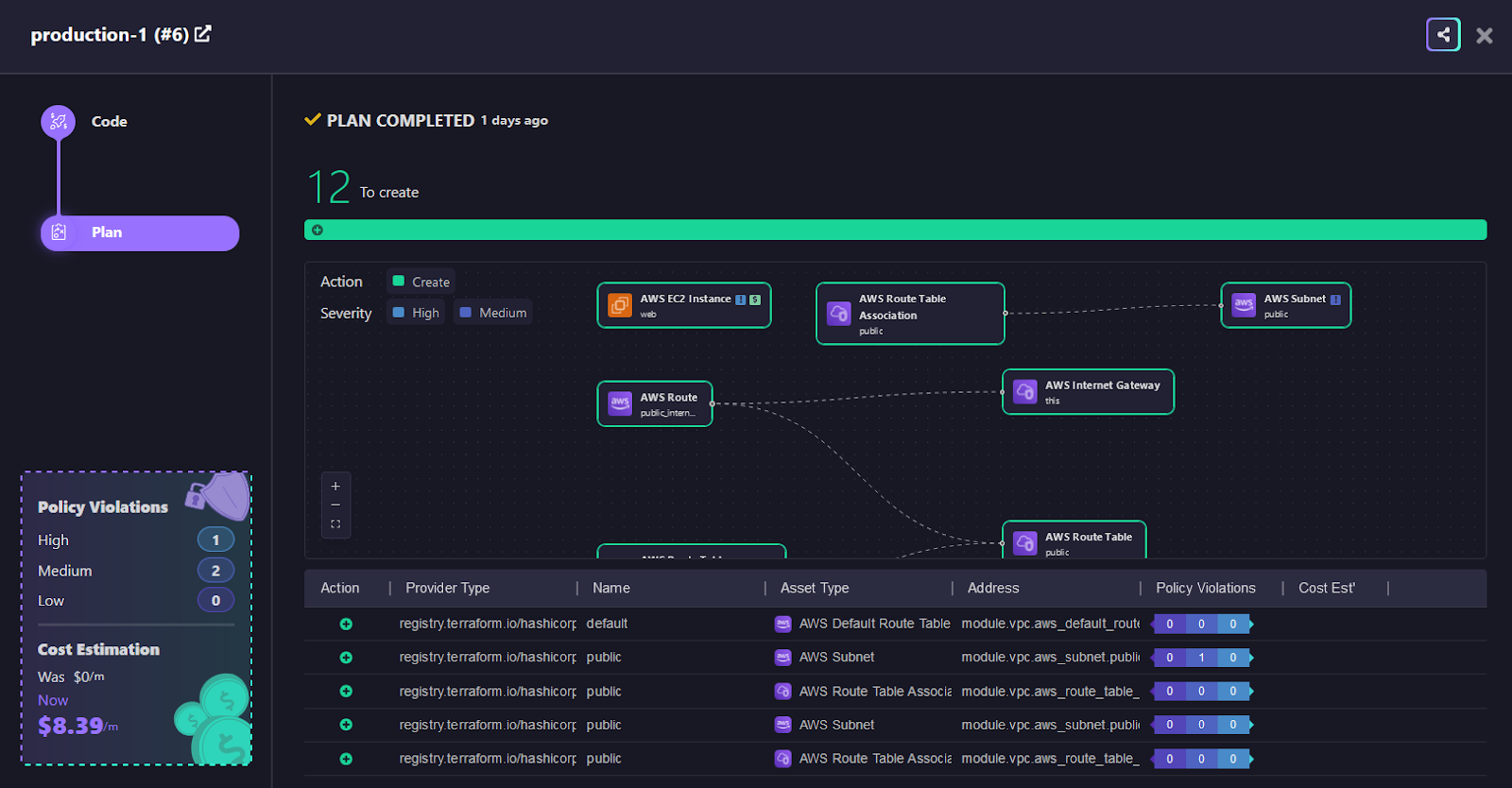Click the share button in header
This screenshot has height=788, width=1512.
pyautogui.click(x=1443, y=35)
